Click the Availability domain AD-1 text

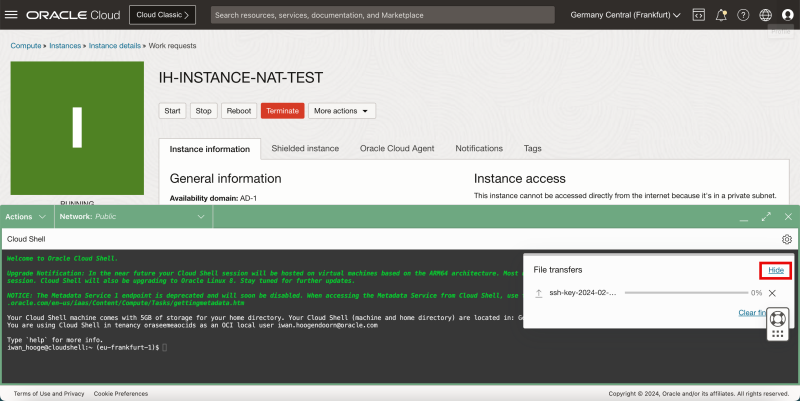click(x=213, y=198)
